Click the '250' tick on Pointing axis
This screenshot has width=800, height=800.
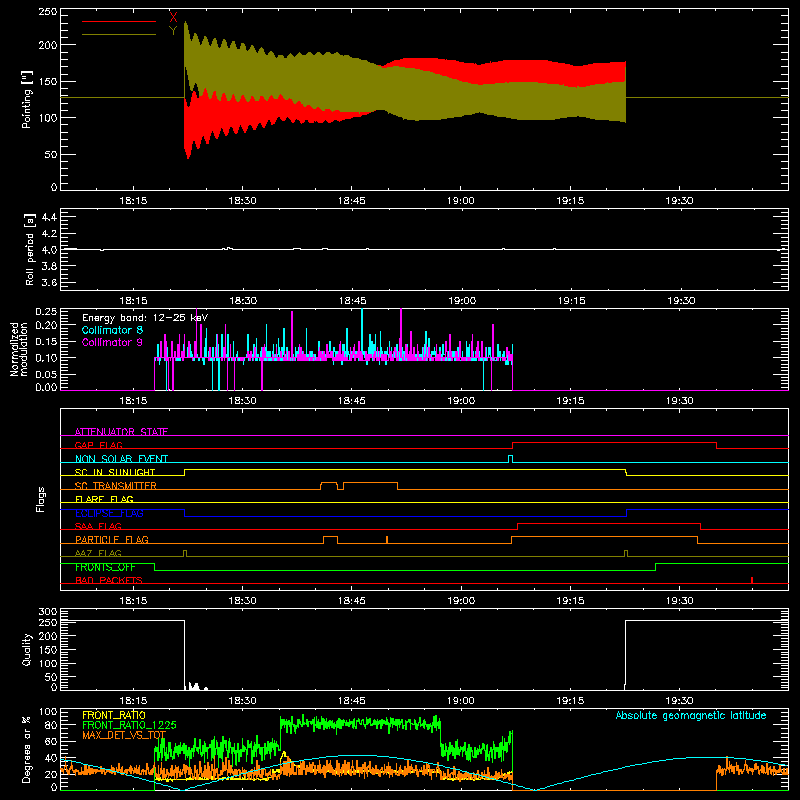pyautogui.click(x=47, y=12)
